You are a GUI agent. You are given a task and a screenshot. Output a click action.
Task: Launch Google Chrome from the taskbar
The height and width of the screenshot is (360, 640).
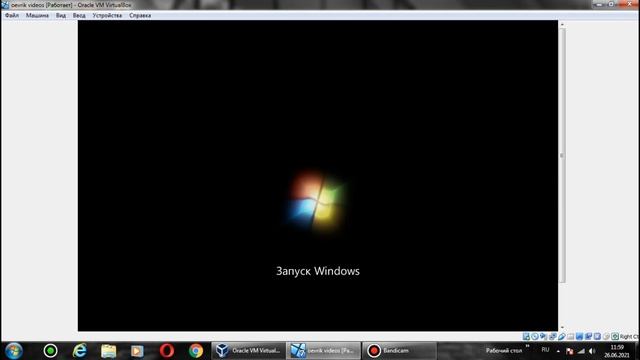click(196, 351)
